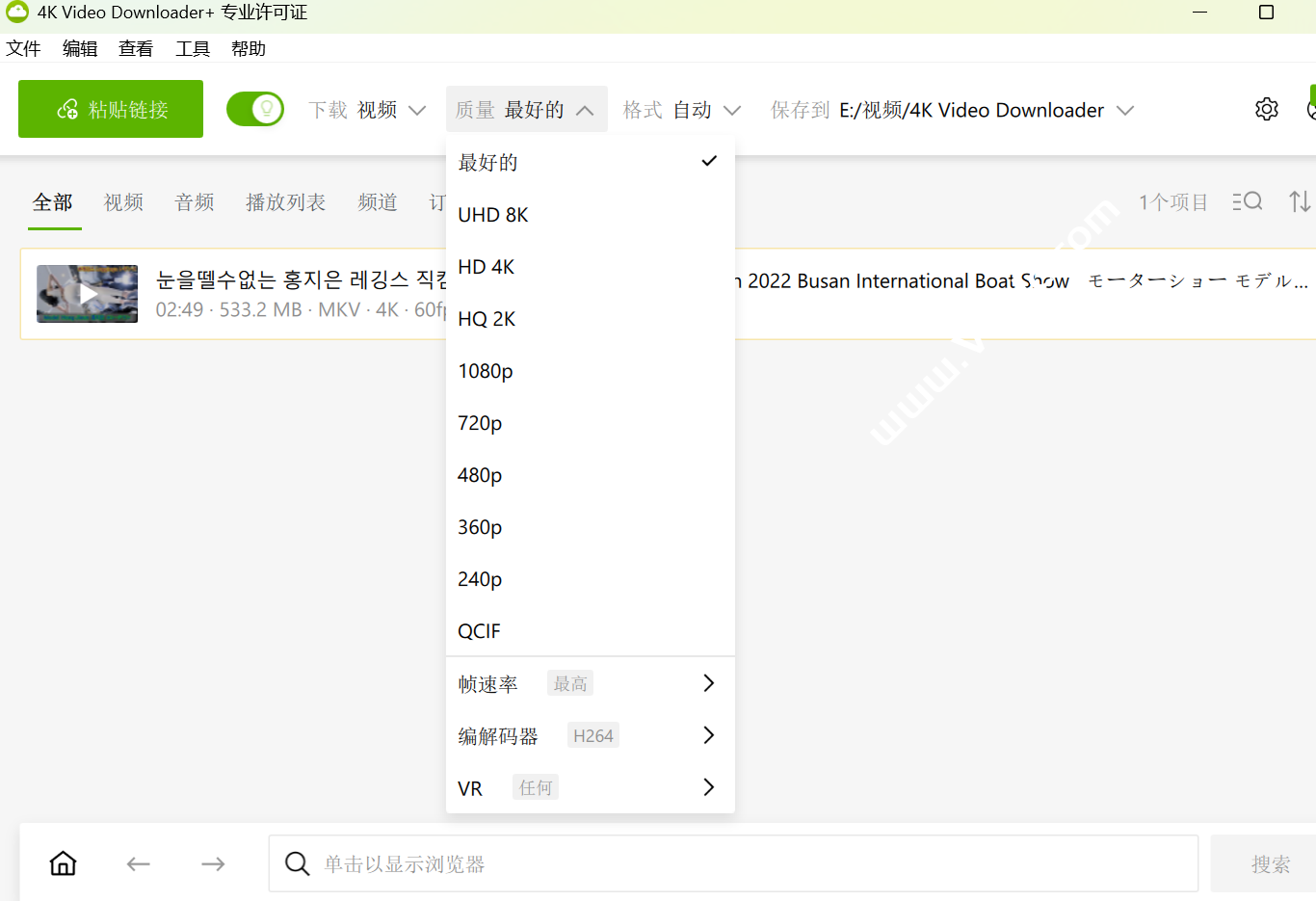This screenshot has height=901, width=1316.
Task: Click the 4K Video Downloader app logo
Action: (x=17, y=12)
